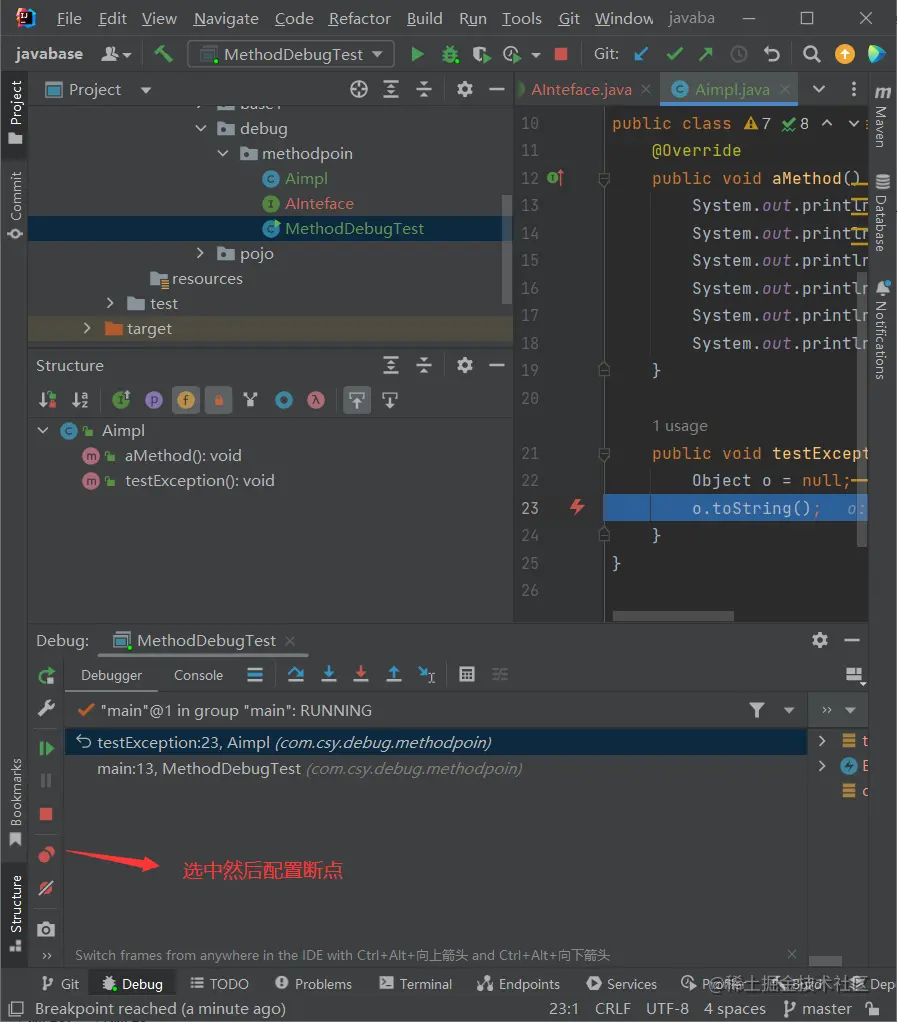Open the Refactor menu
The image size is (897, 1022).
[x=359, y=18]
